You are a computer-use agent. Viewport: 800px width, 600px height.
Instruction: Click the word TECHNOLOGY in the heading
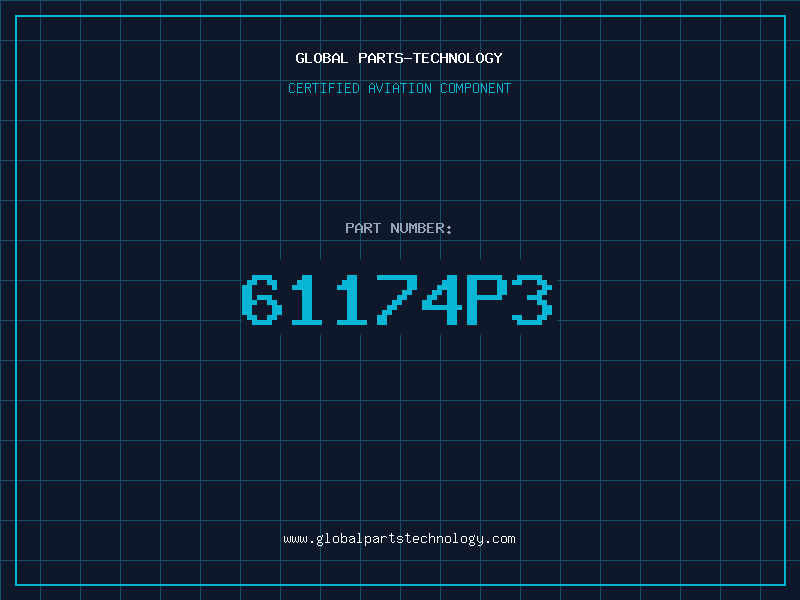(x=458, y=58)
